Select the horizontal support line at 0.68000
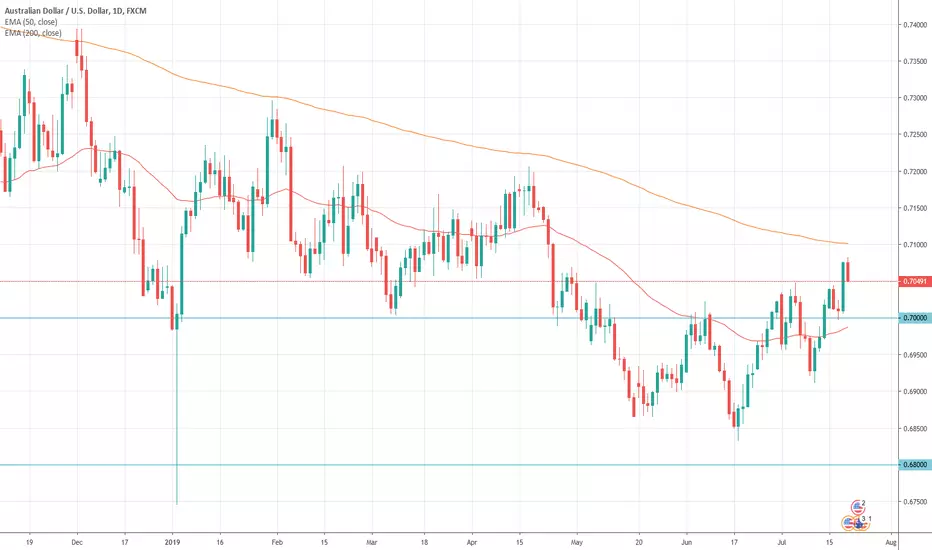 click(449, 464)
